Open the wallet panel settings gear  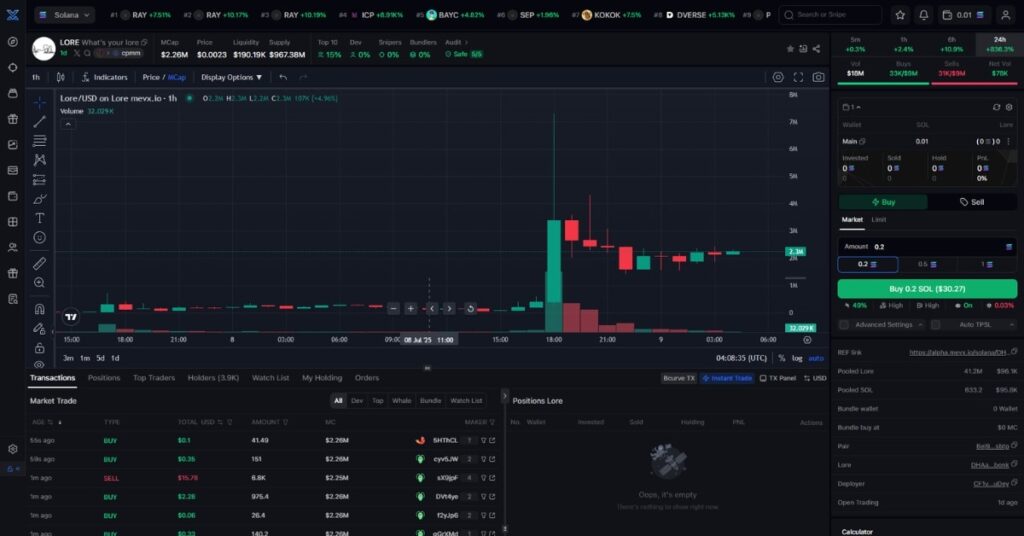[1009, 107]
